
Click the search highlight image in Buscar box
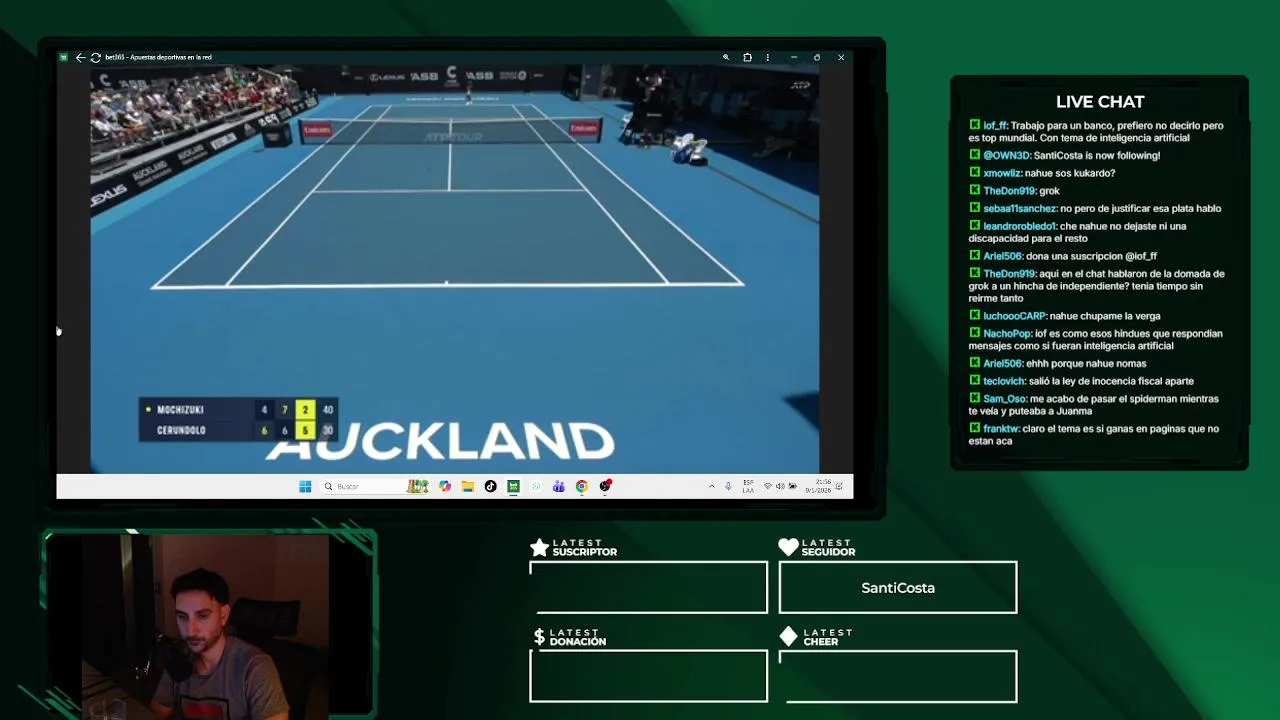(417, 486)
